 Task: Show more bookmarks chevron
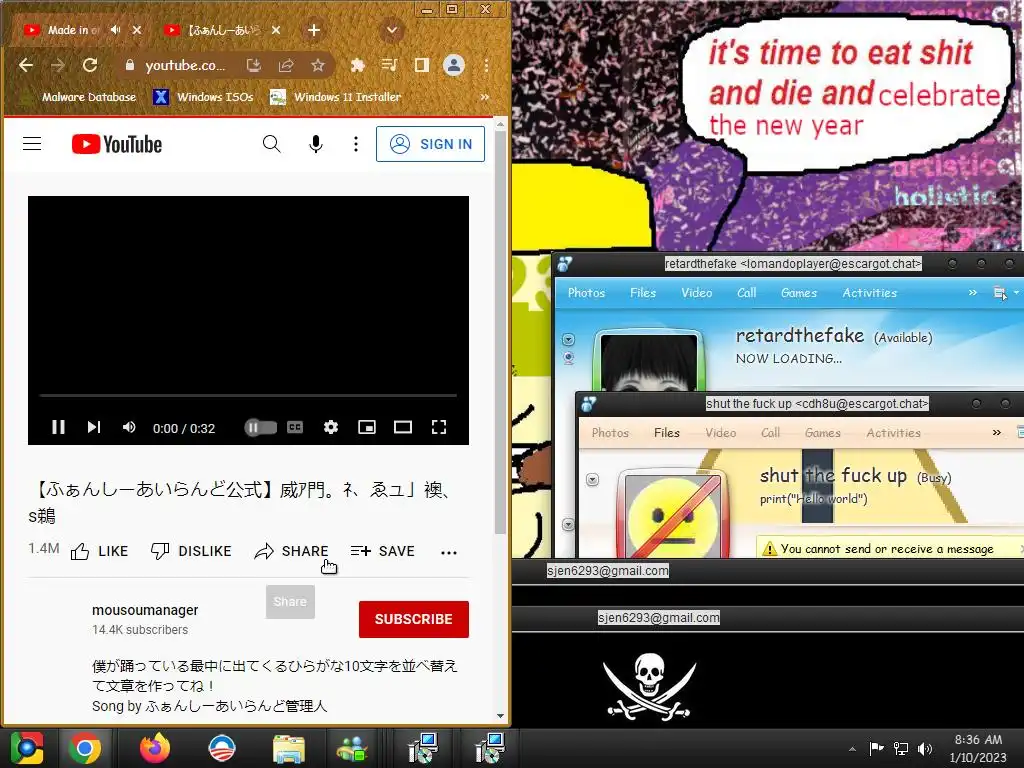pos(485,97)
